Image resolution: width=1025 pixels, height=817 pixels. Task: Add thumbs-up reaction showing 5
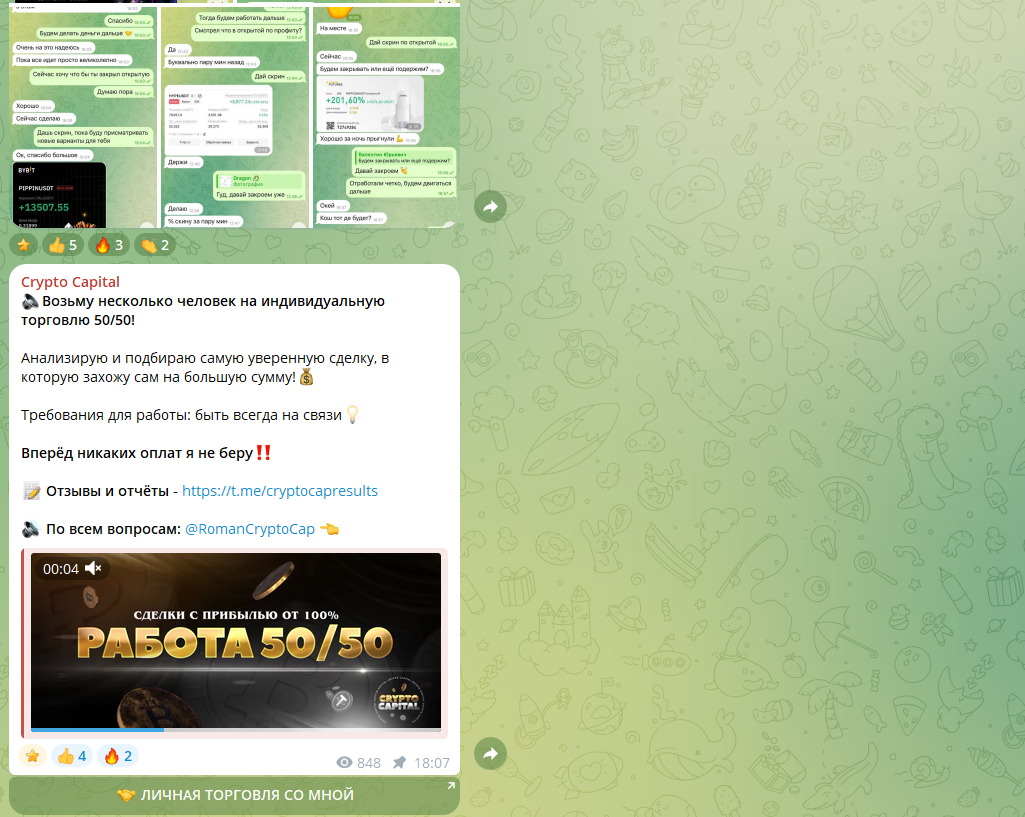click(63, 245)
